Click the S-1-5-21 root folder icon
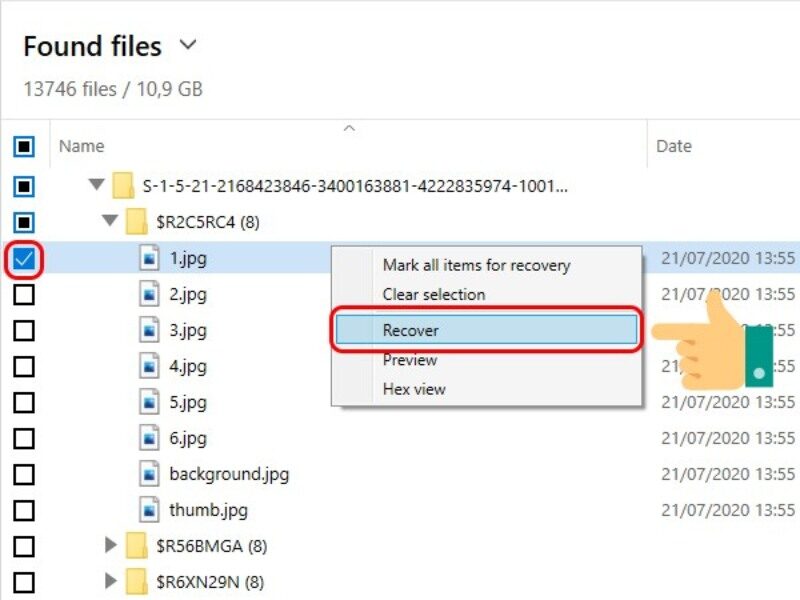The height and width of the screenshot is (600, 800). (122, 186)
